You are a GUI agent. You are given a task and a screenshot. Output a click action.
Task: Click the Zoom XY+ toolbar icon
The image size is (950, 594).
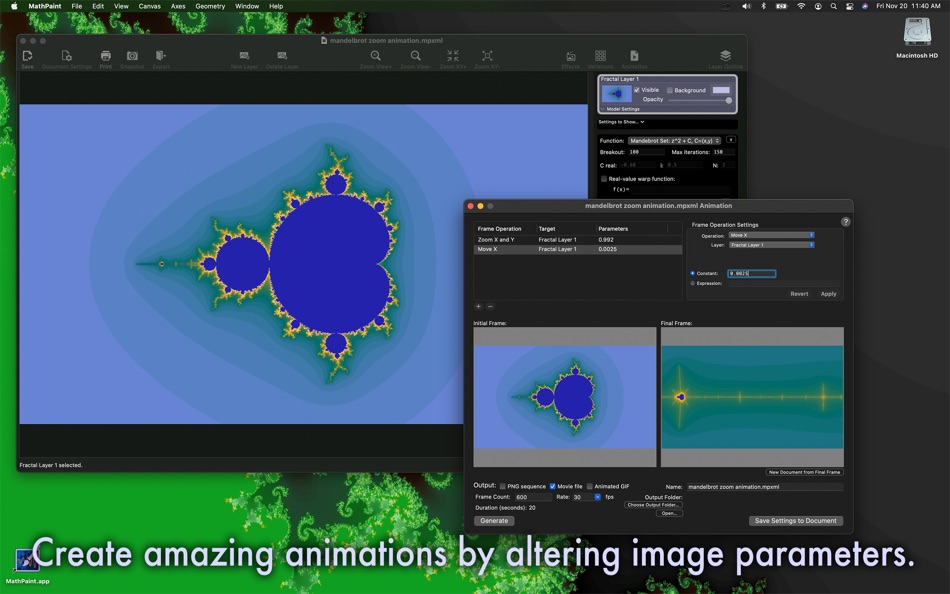pos(453,56)
